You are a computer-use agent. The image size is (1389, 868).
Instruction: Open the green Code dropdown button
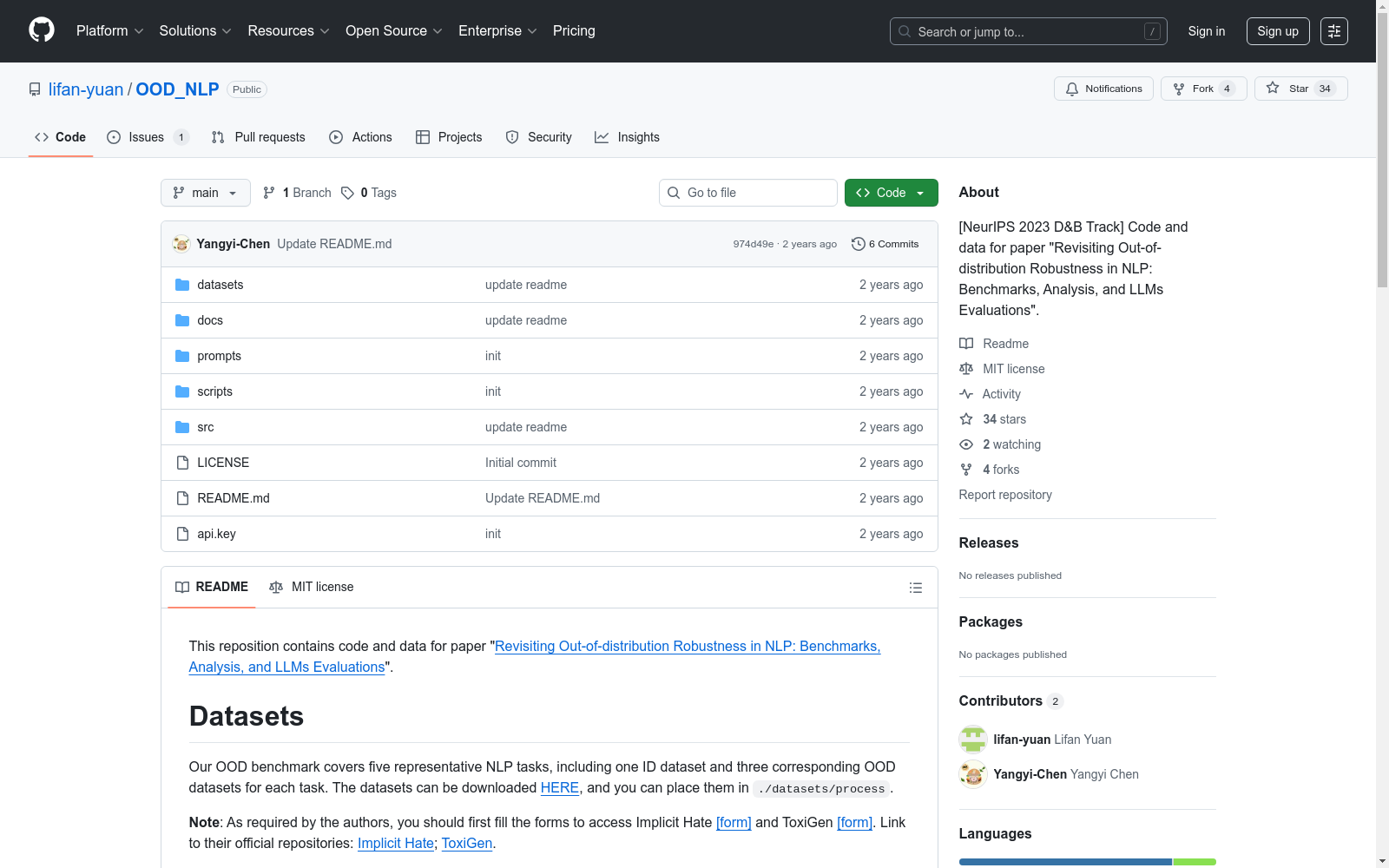891,193
